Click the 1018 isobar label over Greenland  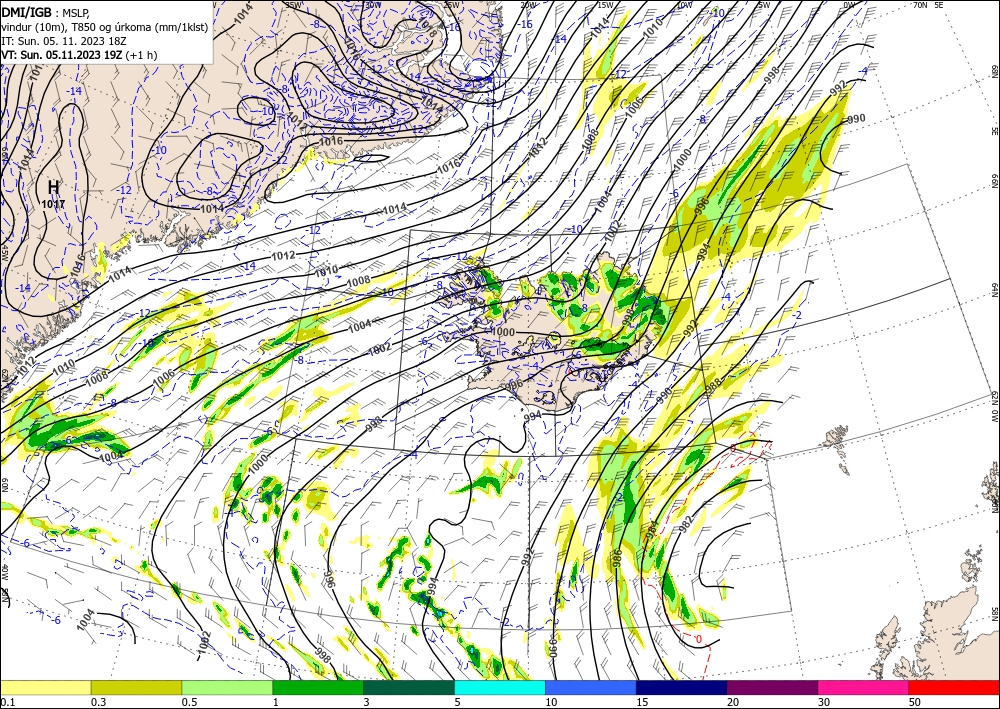tap(427, 27)
